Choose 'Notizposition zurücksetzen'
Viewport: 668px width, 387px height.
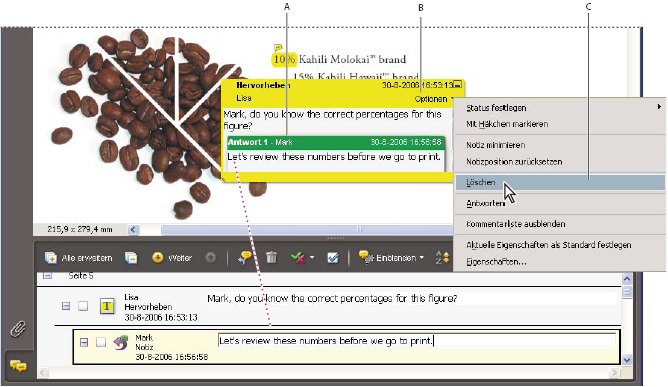(x=559, y=162)
